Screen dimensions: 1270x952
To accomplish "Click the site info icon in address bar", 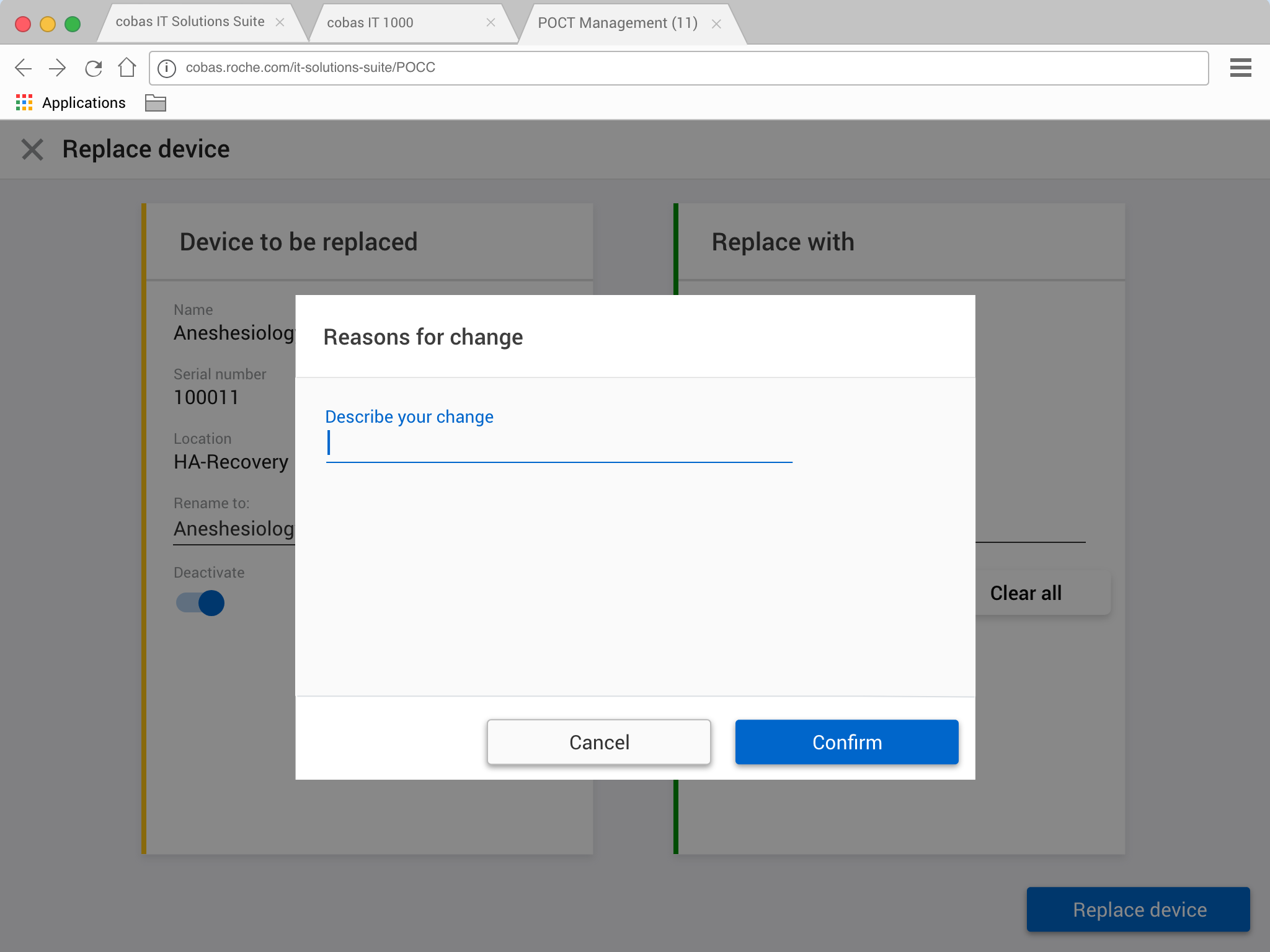I will 166,68.
